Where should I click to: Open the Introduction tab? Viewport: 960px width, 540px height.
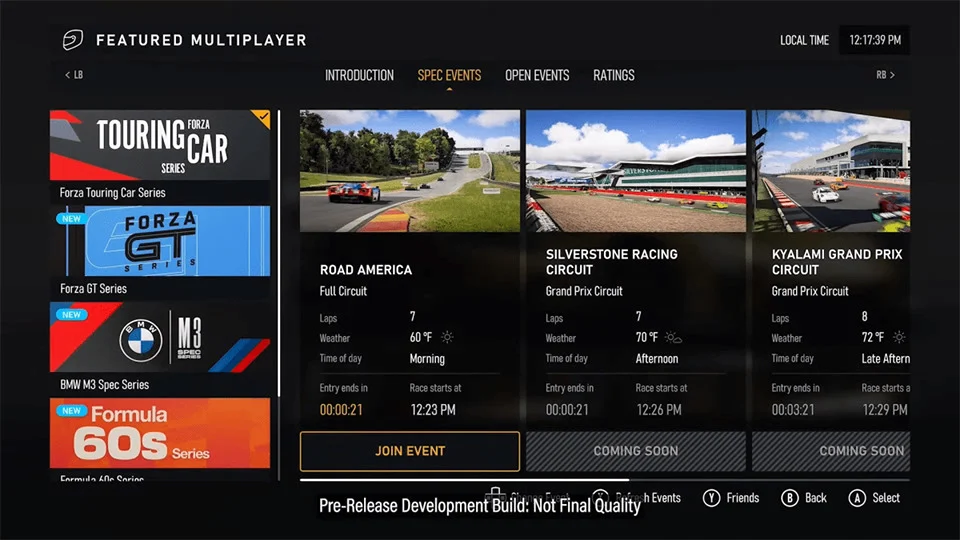click(359, 75)
